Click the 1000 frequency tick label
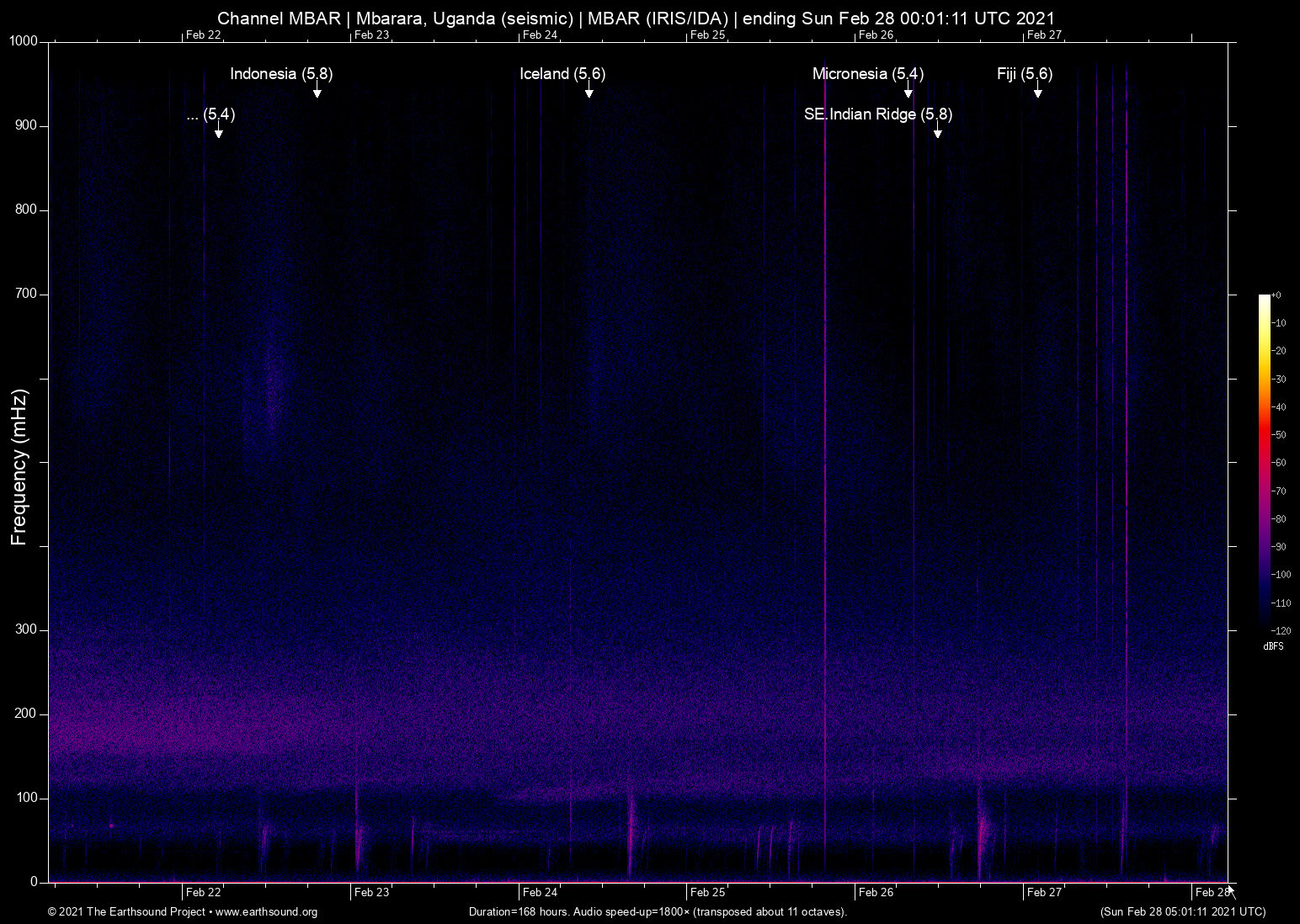 24,41
